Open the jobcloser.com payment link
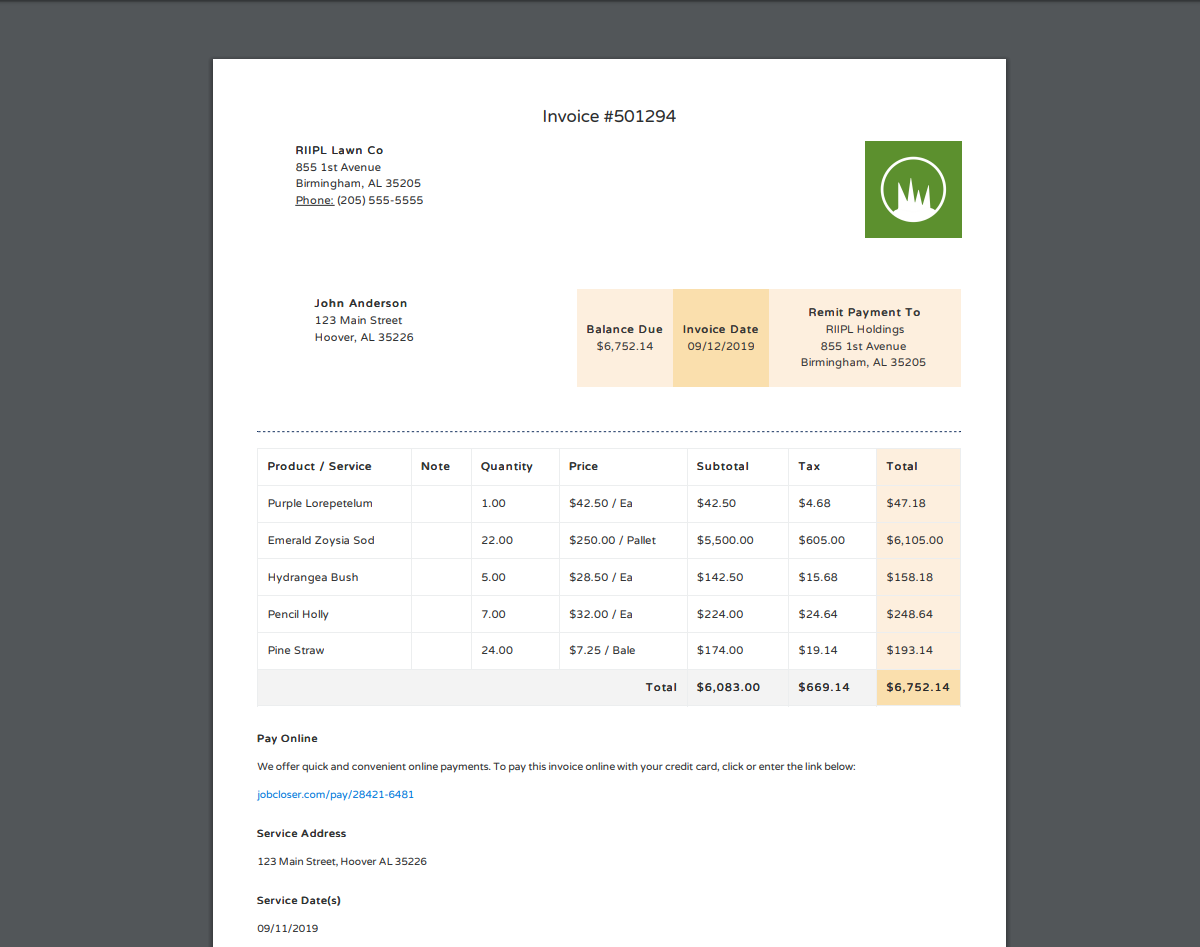 335,794
